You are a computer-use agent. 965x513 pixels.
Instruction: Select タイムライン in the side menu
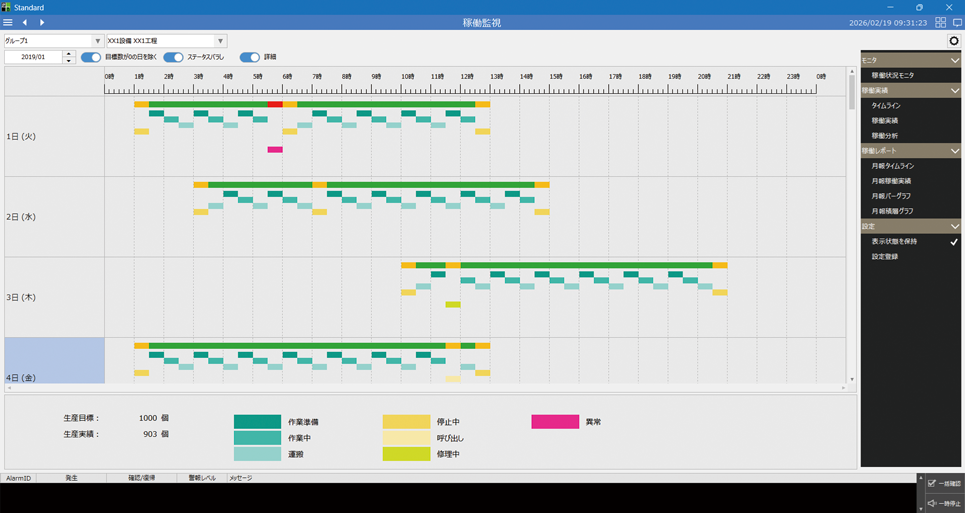pyautogui.click(x=886, y=105)
